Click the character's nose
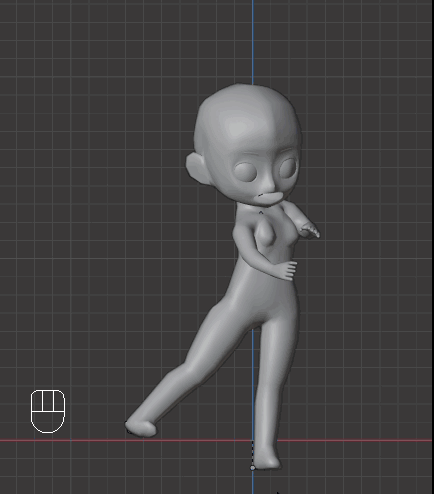 (269, 187)
